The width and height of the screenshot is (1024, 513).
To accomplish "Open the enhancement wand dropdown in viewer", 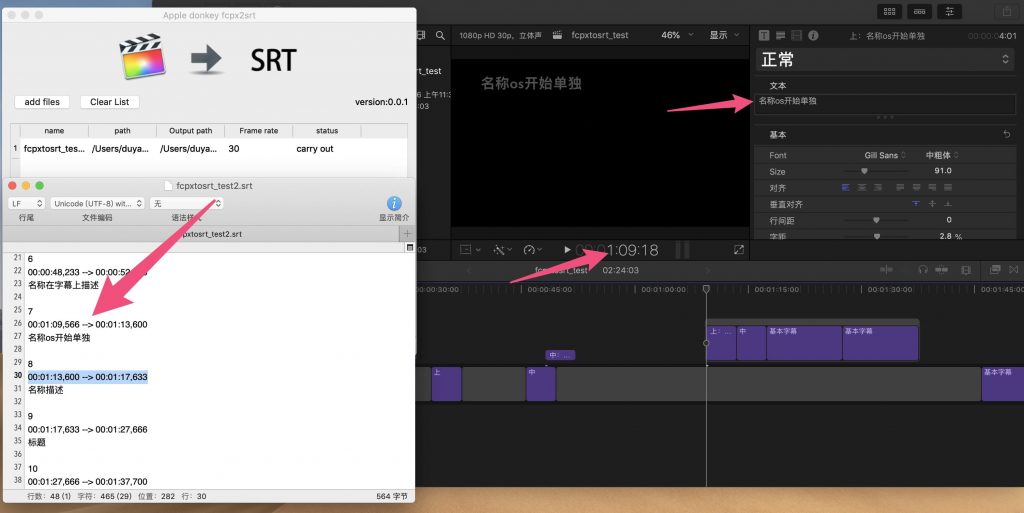I will (503, 249).
